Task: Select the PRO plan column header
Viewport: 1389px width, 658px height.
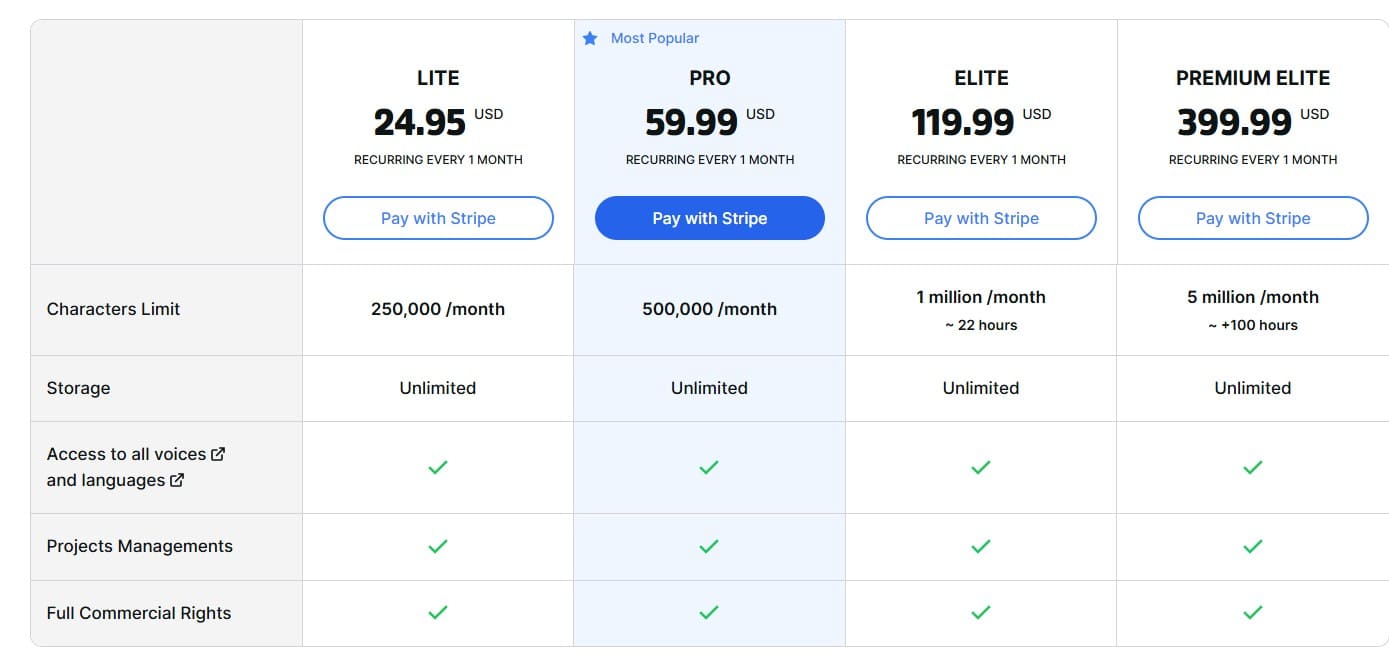Action: [x=709, y=78]
